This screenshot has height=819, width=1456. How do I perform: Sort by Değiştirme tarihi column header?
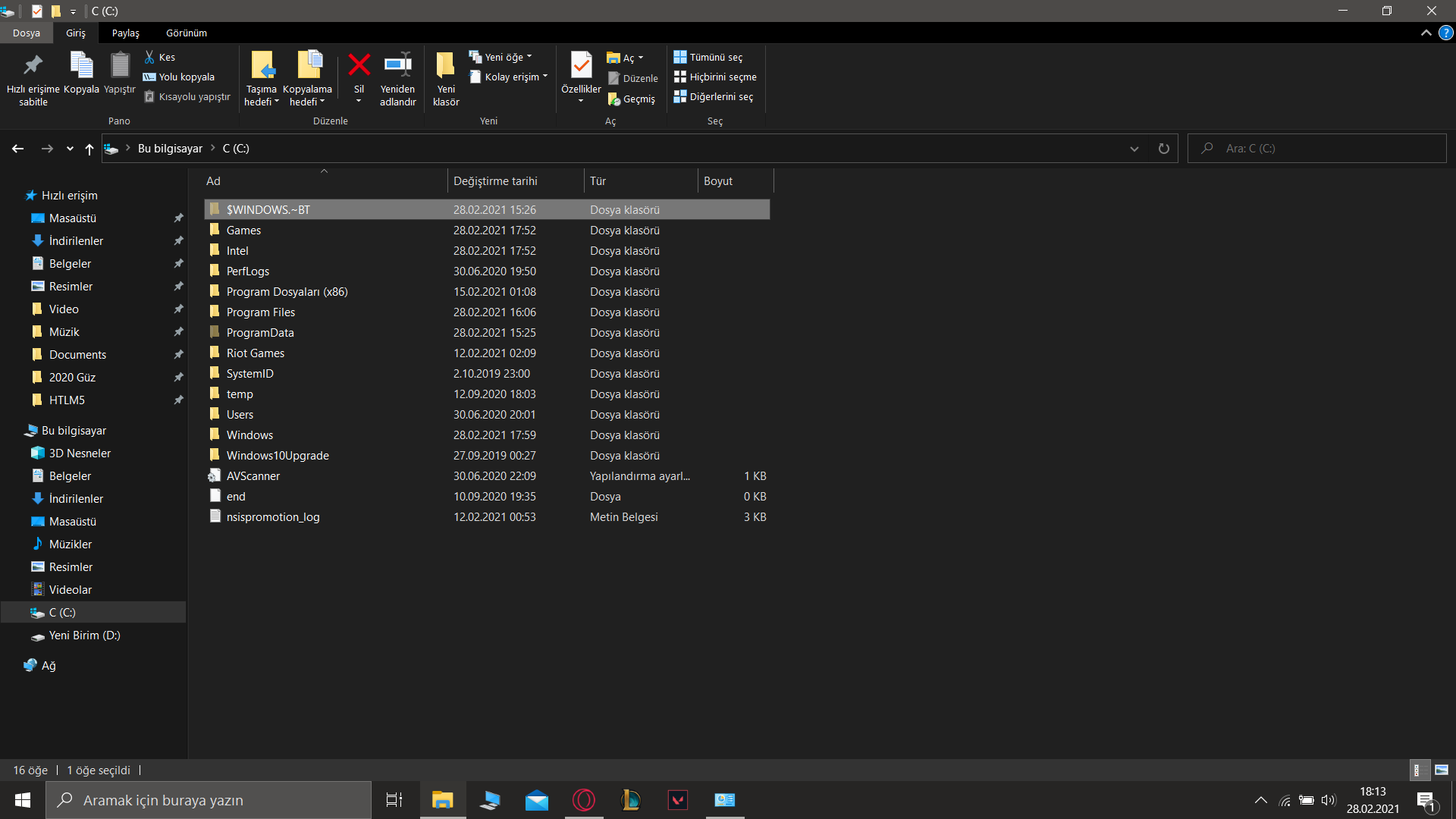pyautogui.click(x=516, y=180)
